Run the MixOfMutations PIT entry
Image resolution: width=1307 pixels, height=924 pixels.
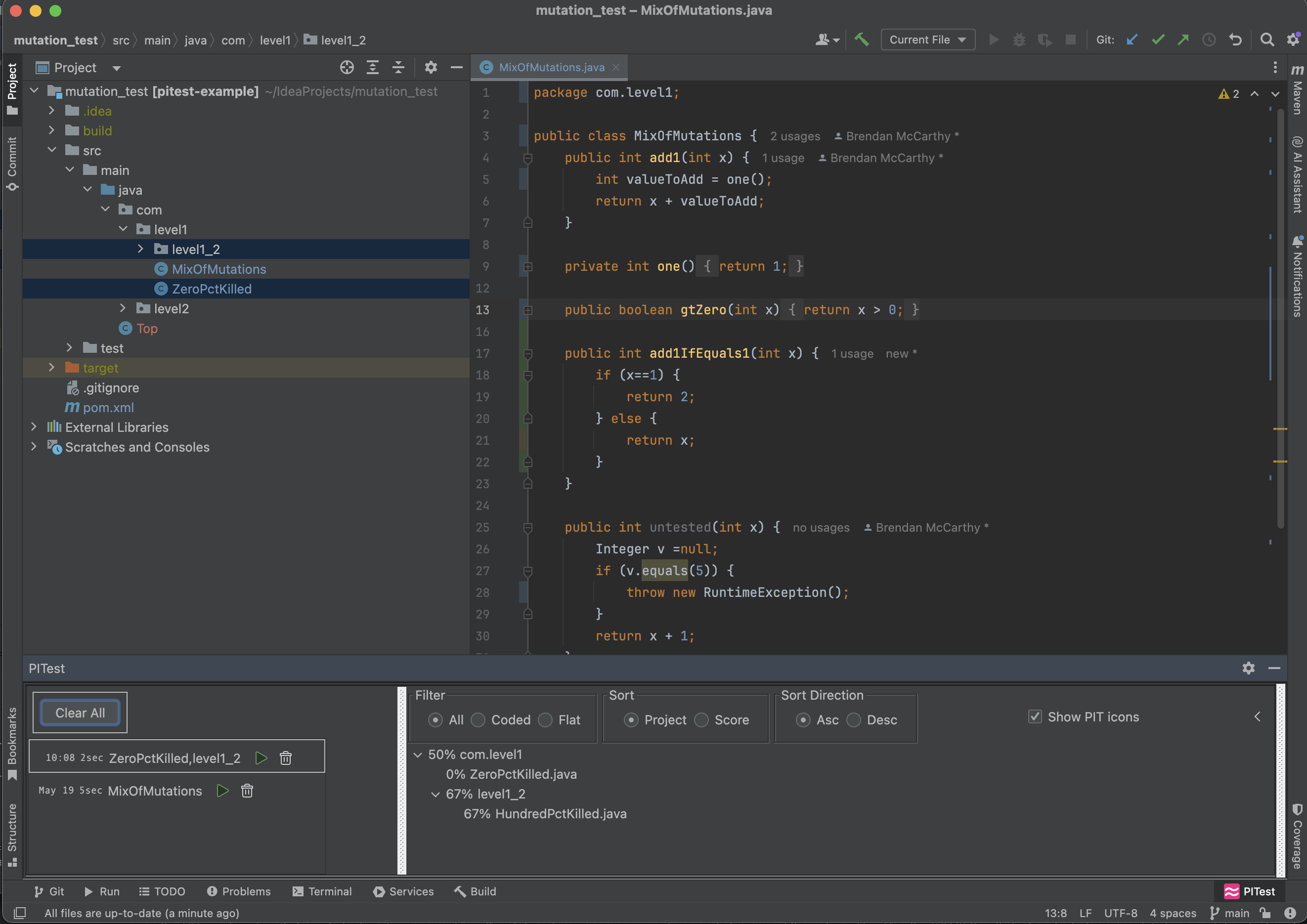point(222,791)
